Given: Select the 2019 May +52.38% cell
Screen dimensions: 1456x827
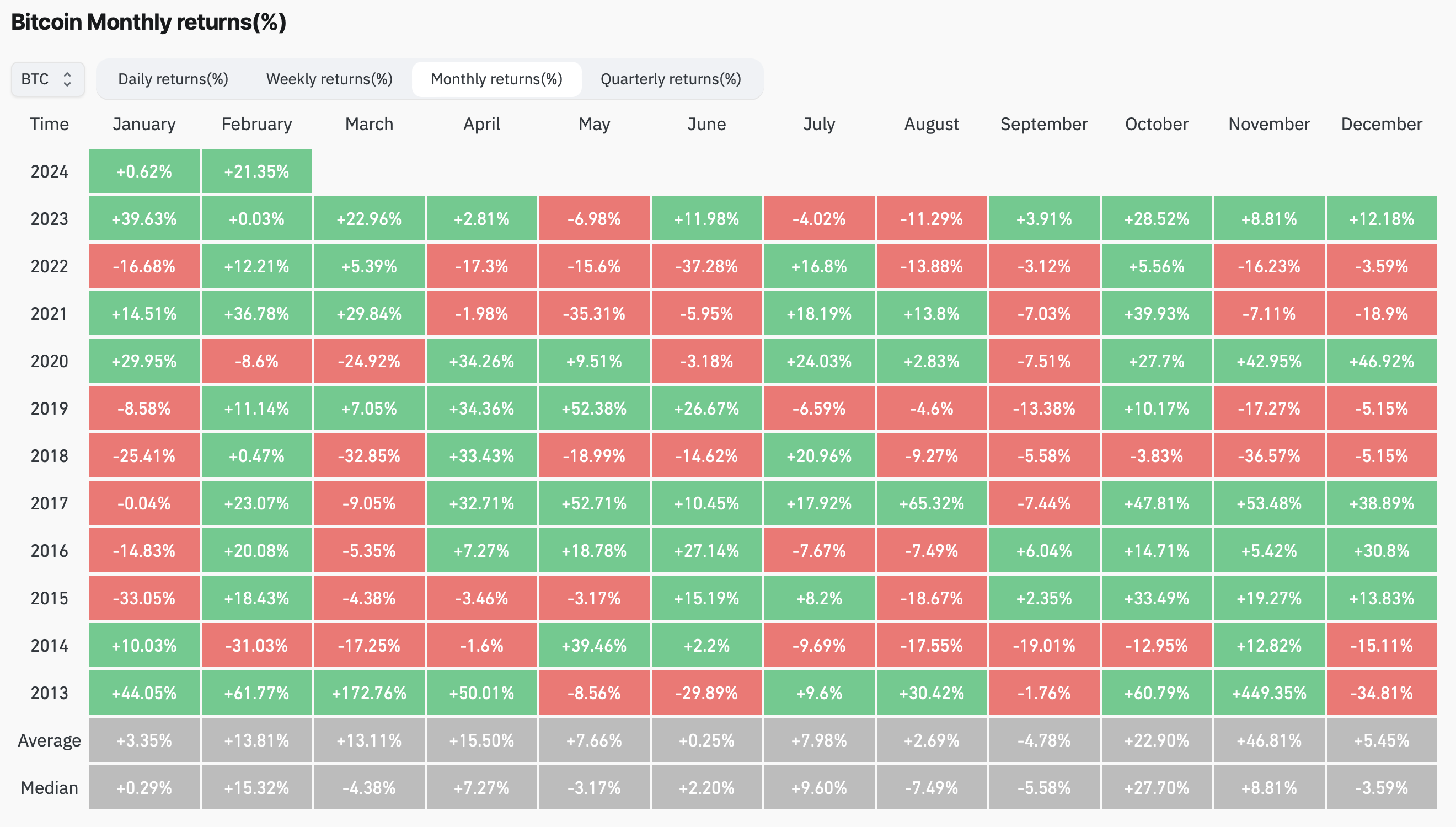Looking at the screenshot, I should [x=593, y=409].
